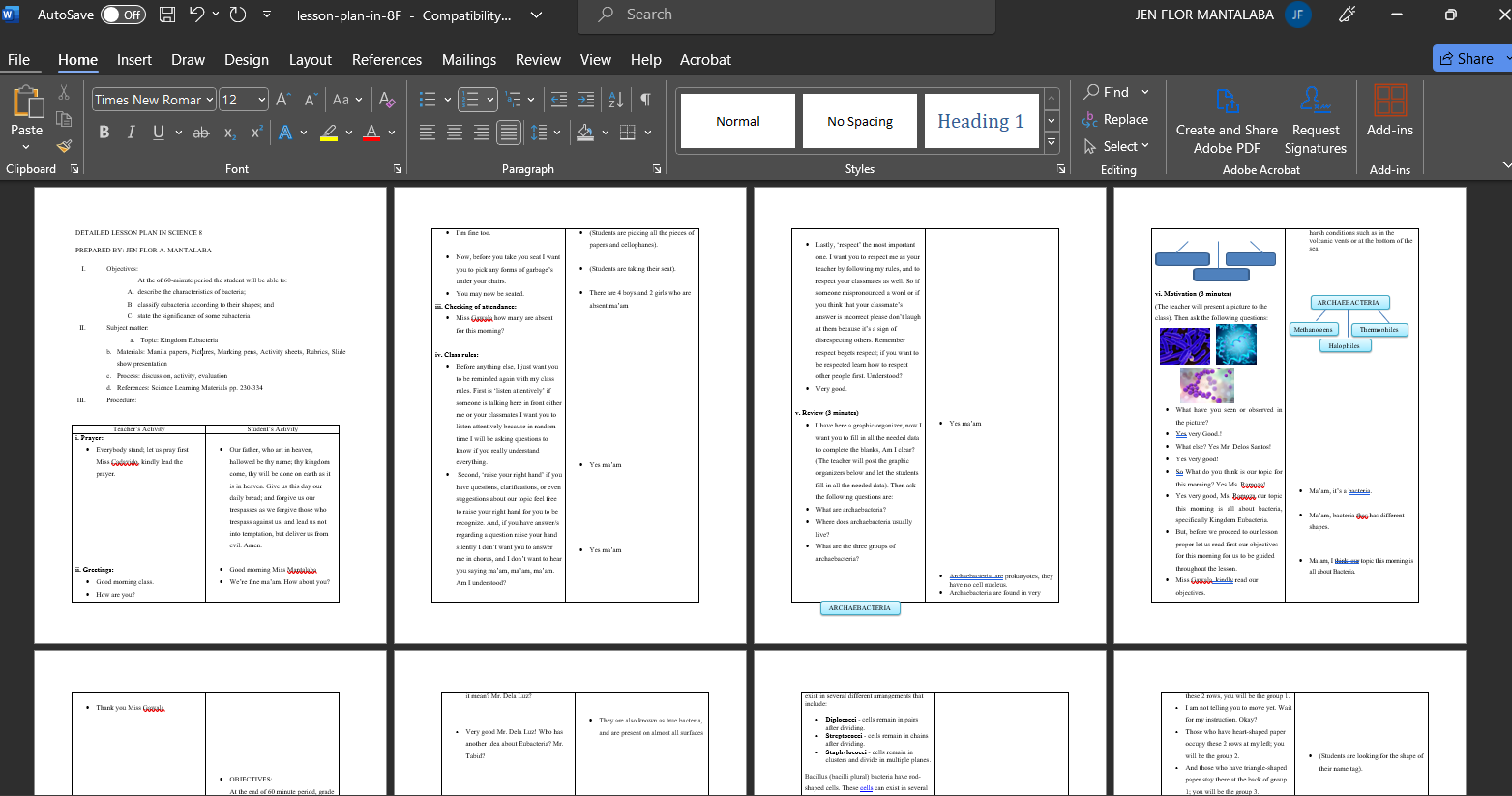Apply the yellow text highlight color

[x=329, y=132]
